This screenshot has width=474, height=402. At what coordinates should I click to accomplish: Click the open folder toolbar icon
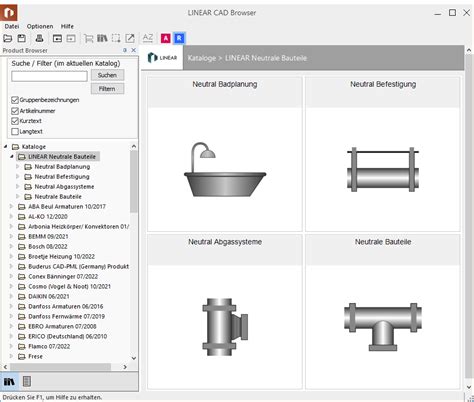point(8,39)
